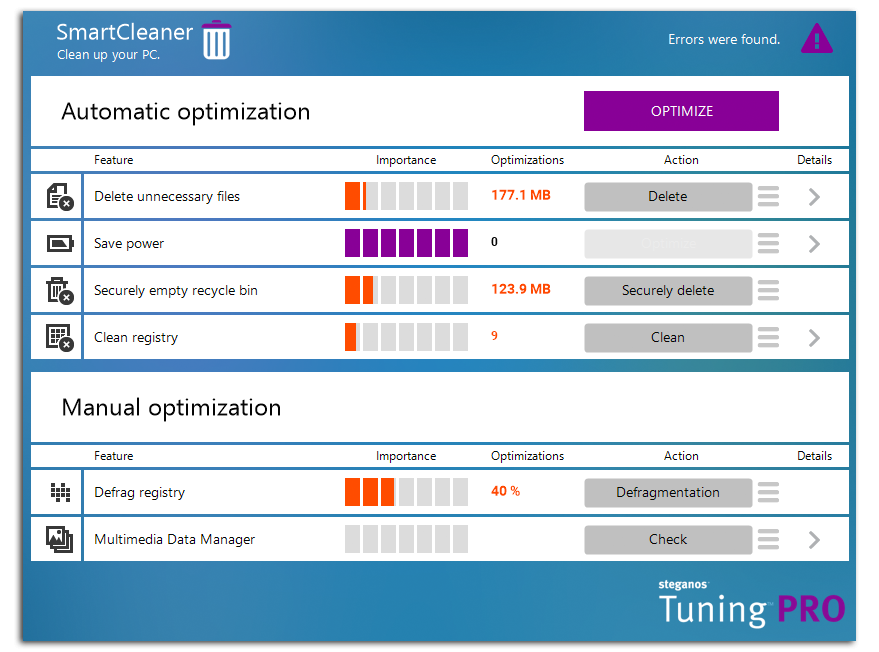This screenshot has width=879, height=652.
Task: Click the 177.1 MB optimization value
Action: pyautogui.click(x=521, y=195)
